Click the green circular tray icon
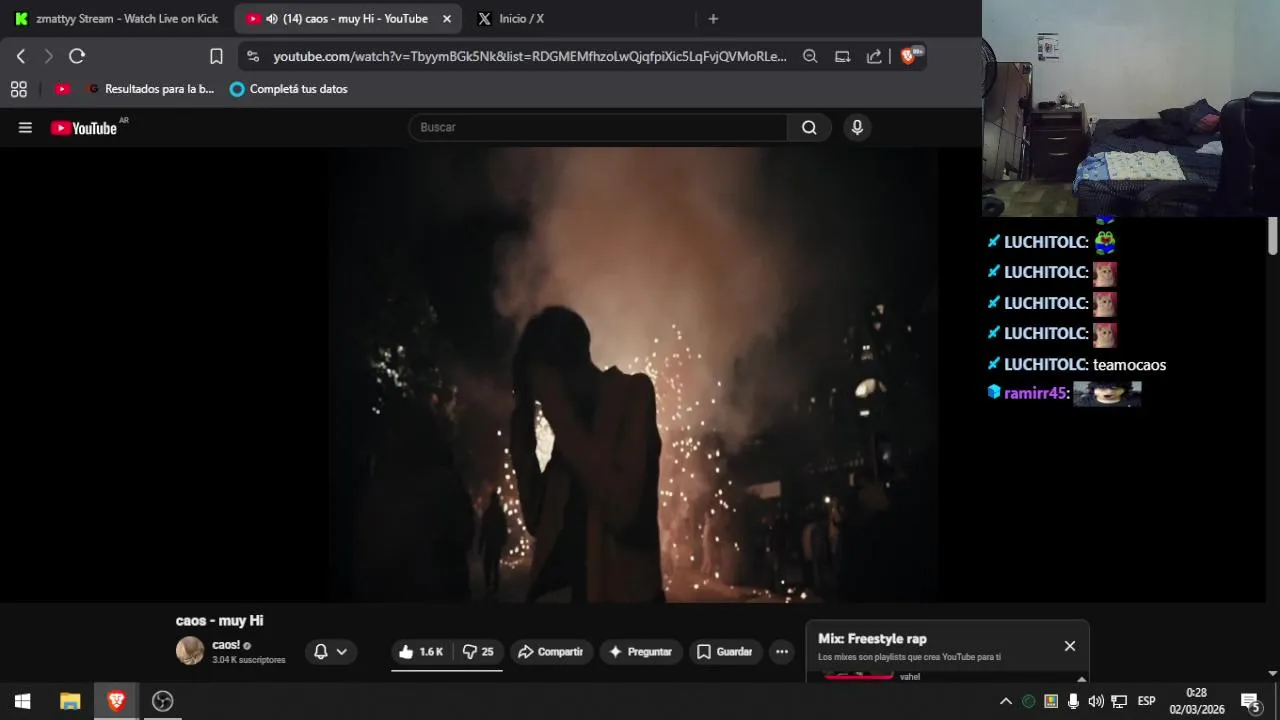This screenshot has width=1280, height=720. [1028, 701]
